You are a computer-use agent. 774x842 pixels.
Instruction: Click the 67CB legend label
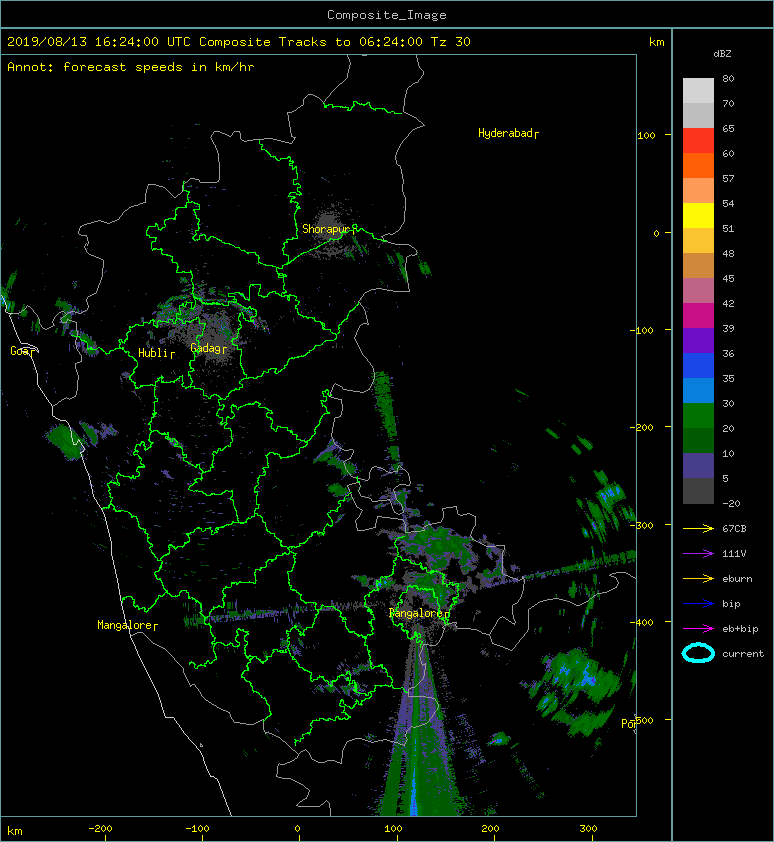[x=734, y=529]
